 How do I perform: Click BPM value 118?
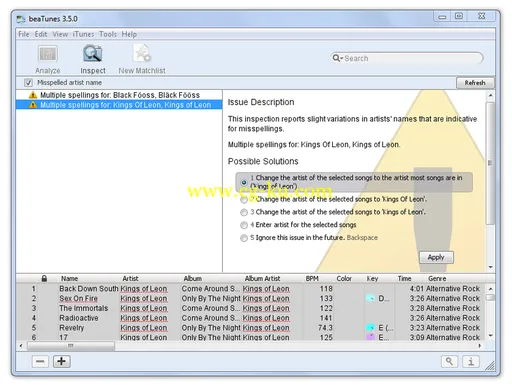326,289
